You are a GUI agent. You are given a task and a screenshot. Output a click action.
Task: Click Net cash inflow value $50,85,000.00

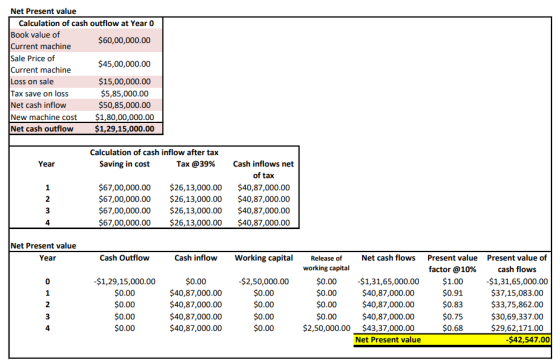[124, 105]
